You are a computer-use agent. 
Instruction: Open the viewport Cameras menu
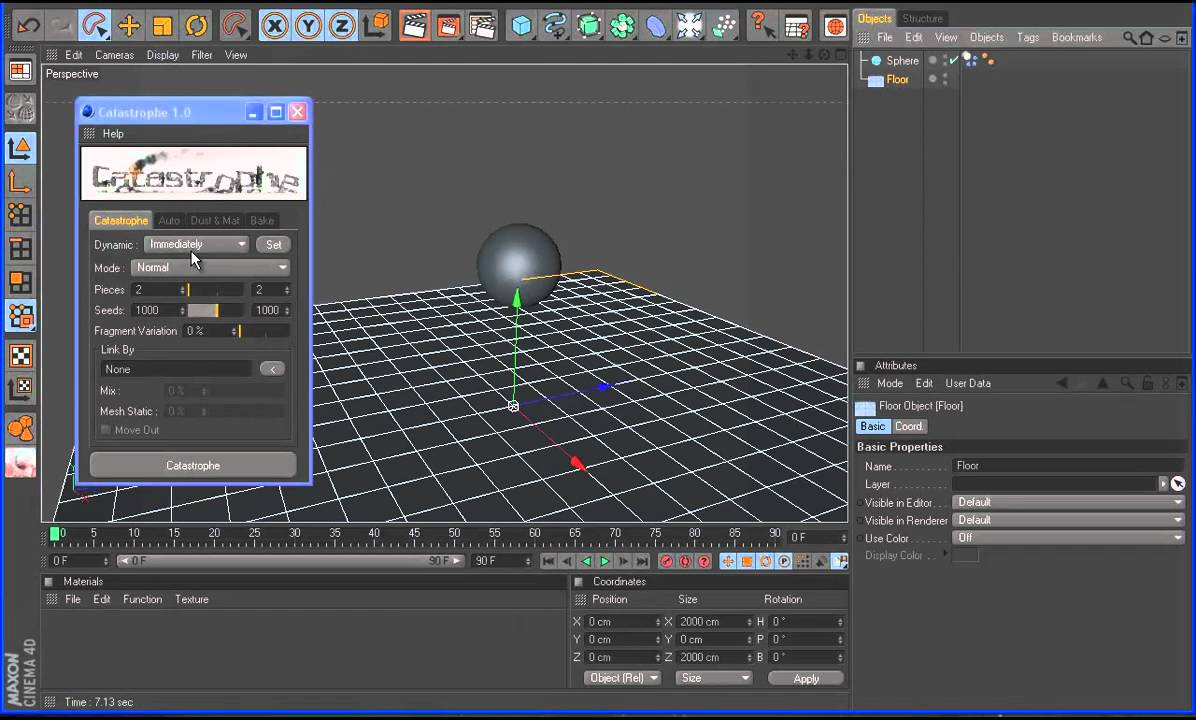tap(114, 55)
